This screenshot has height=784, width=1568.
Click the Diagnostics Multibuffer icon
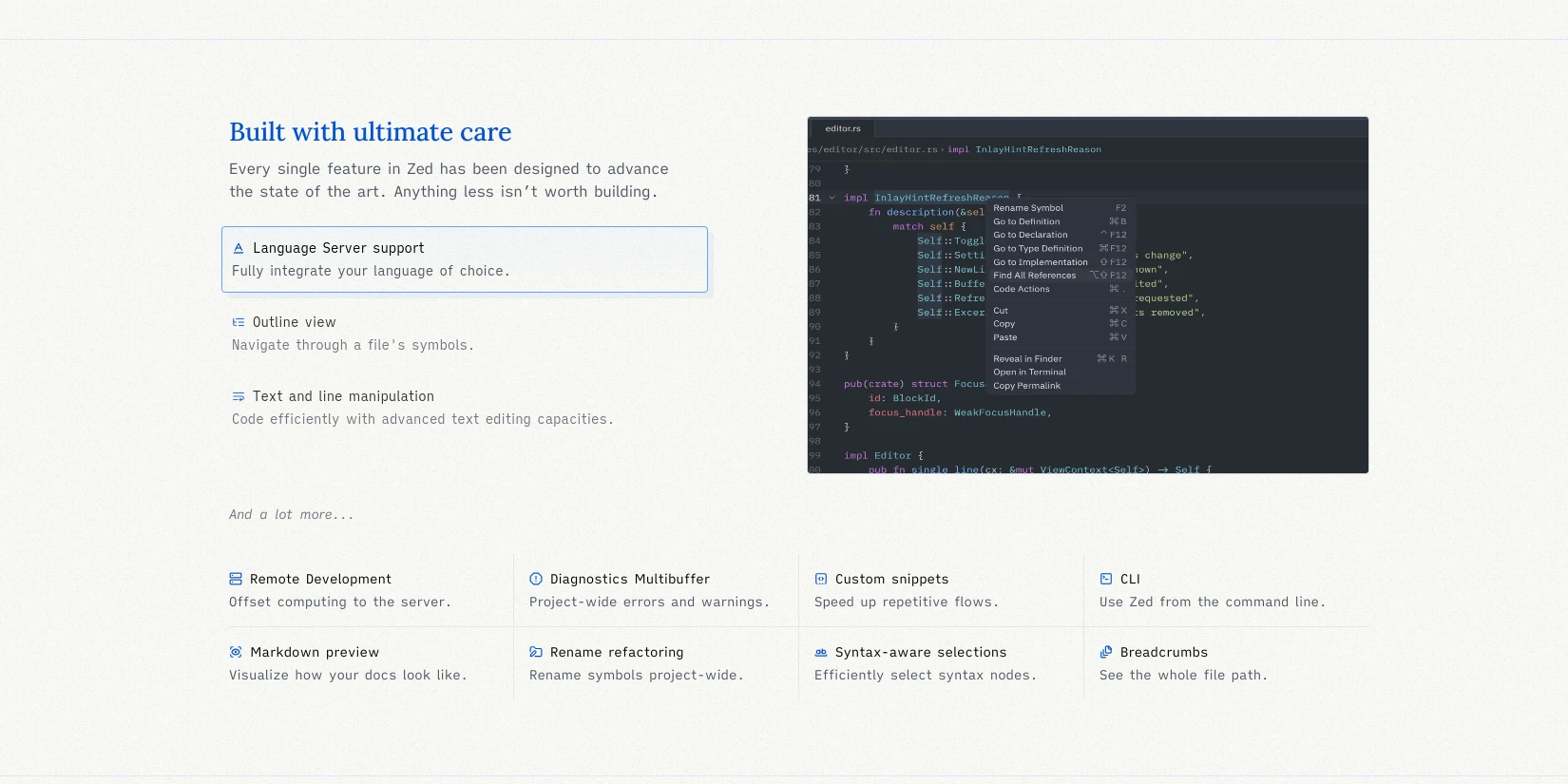(x=536, y=579)
